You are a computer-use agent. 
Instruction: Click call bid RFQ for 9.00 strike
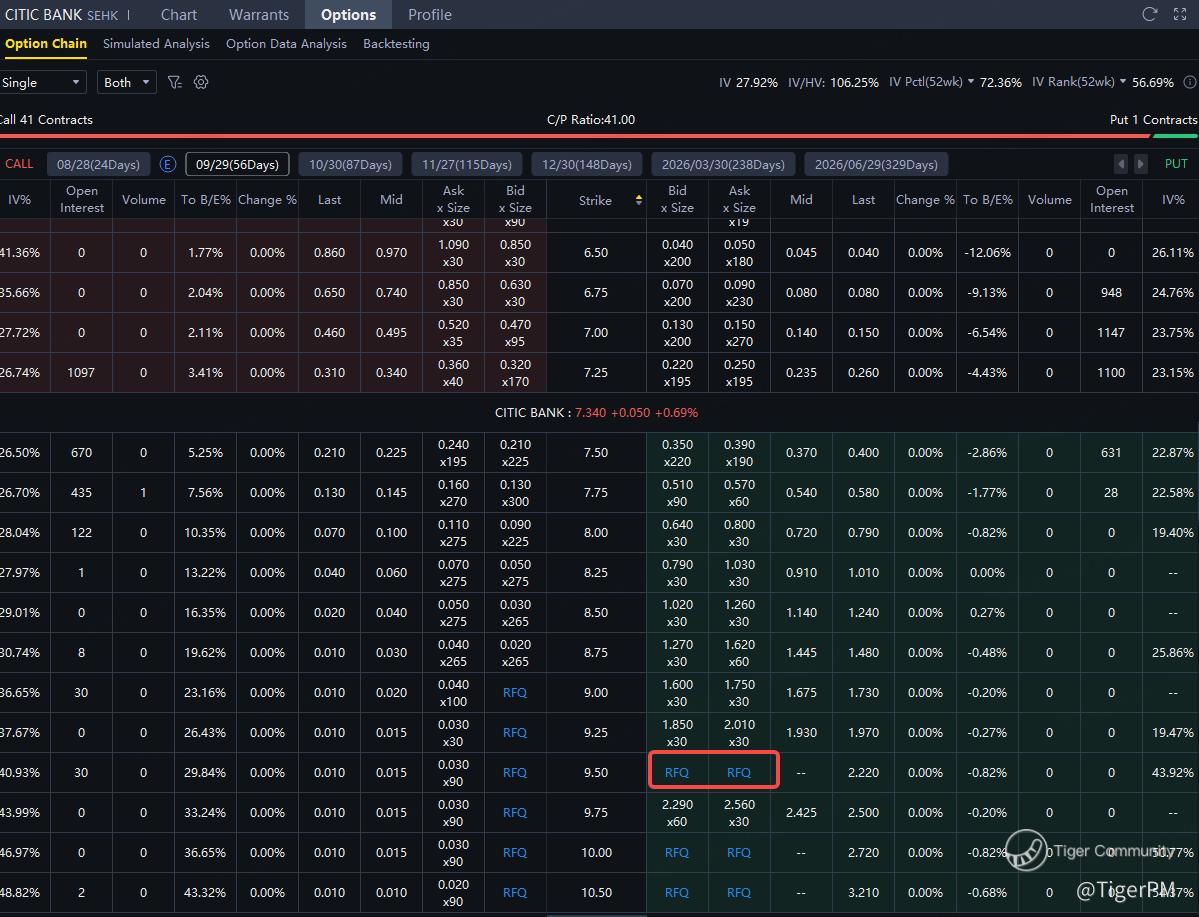[x=515, y=692]
